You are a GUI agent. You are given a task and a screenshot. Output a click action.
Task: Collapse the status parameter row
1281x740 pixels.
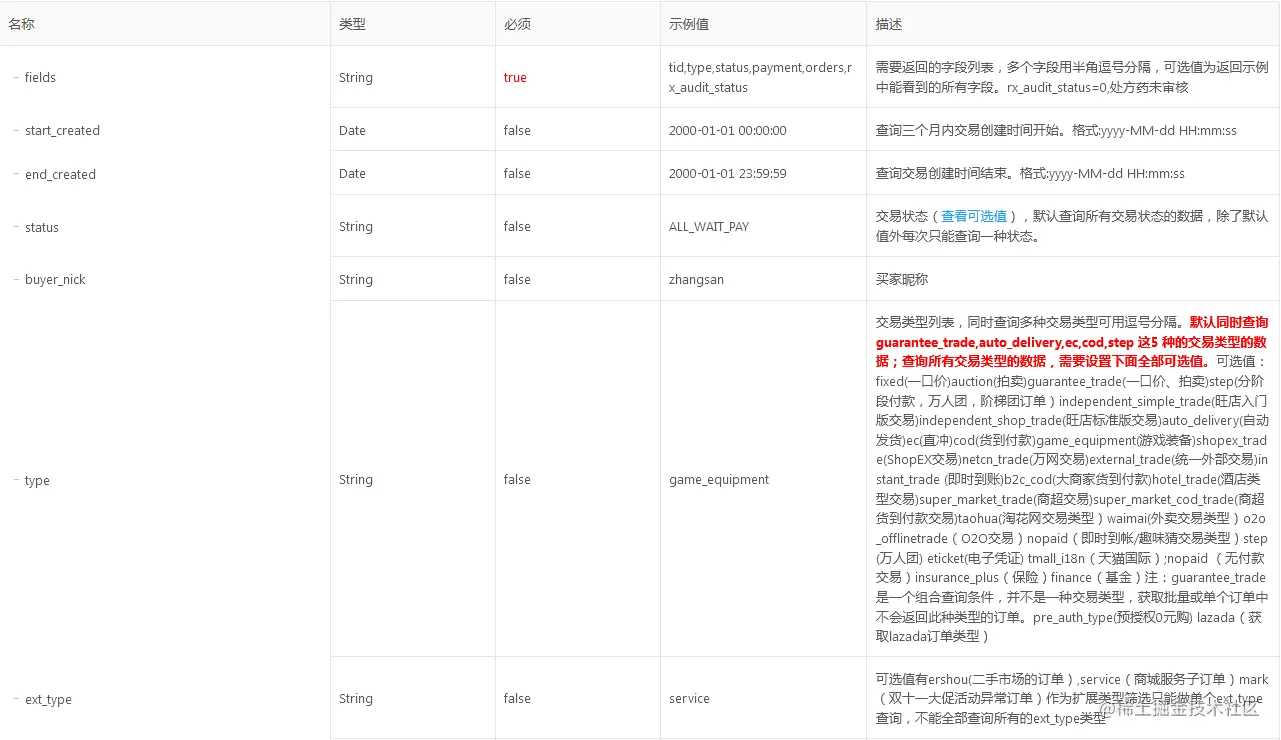coord(14,228)
